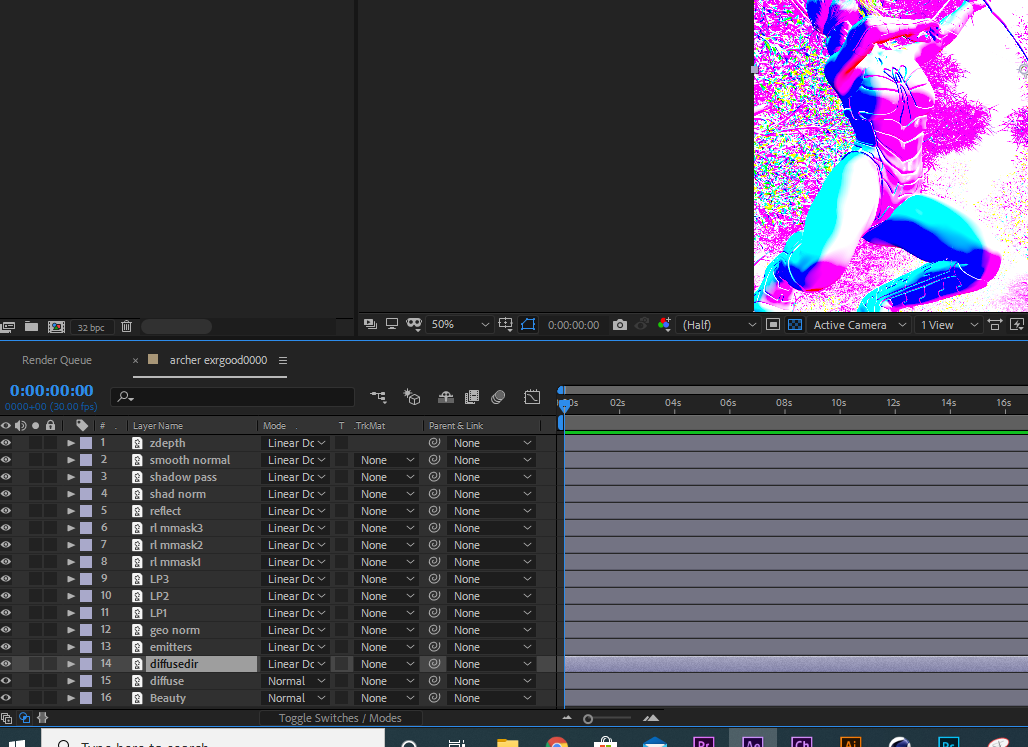The width and height of the screenshot is (1028, 747).
Task: Click the timeline layer search field
Action: click(232, 397)
